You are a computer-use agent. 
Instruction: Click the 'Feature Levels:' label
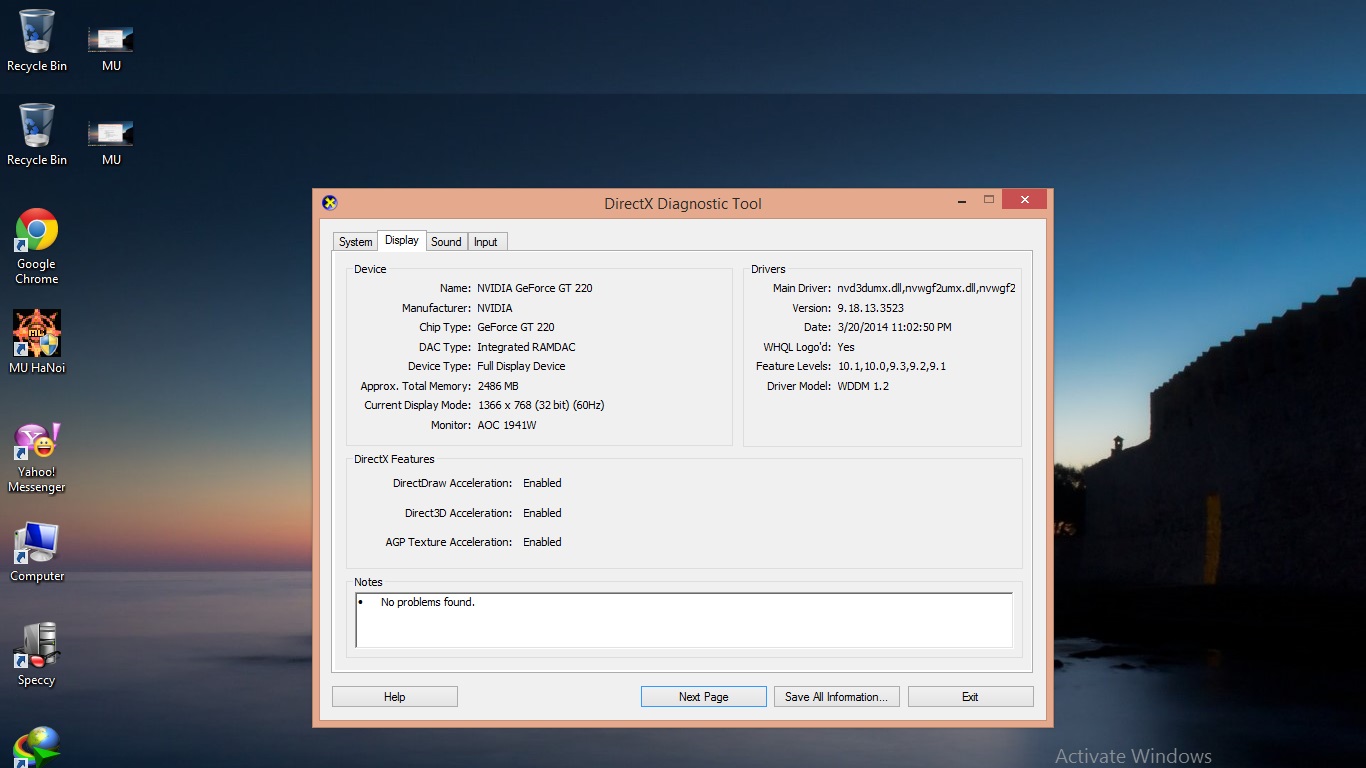tap(793, 366)
